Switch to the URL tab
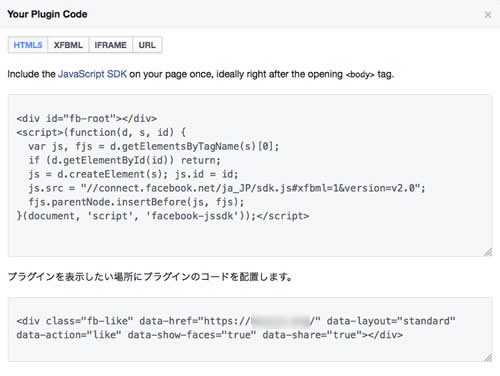500x376 pixels. (x=147, y=45)
